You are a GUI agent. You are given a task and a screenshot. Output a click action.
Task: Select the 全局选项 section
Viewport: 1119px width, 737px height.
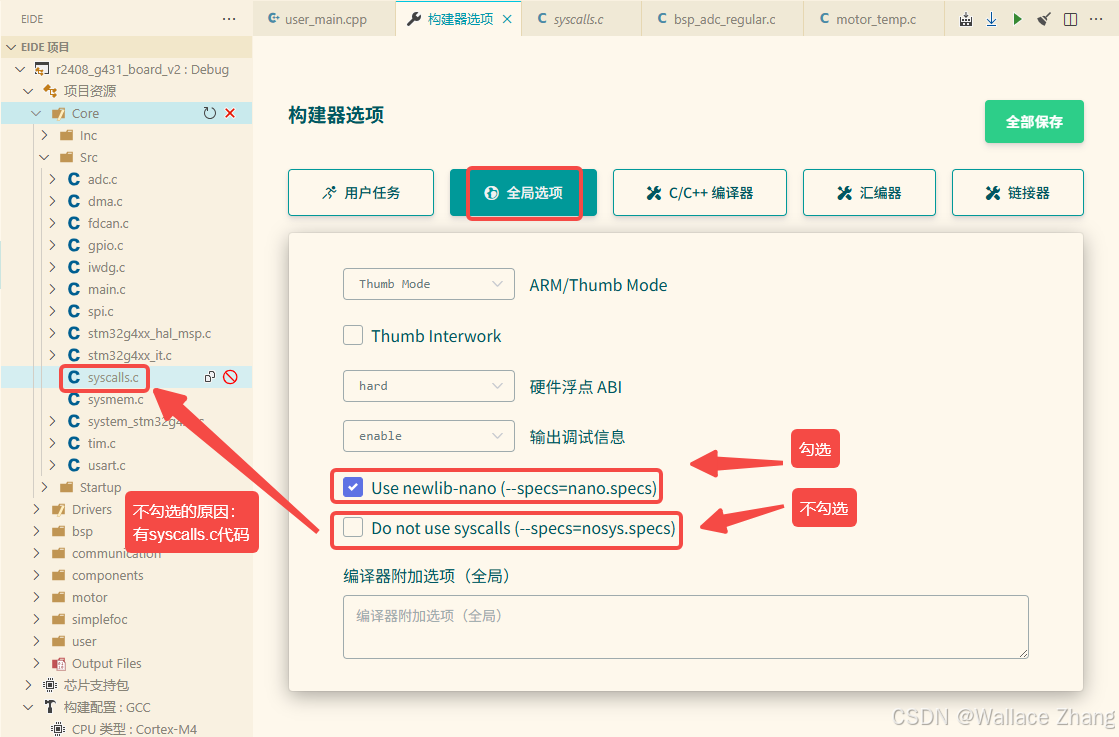pyautogui.click(x=523, y=193)
